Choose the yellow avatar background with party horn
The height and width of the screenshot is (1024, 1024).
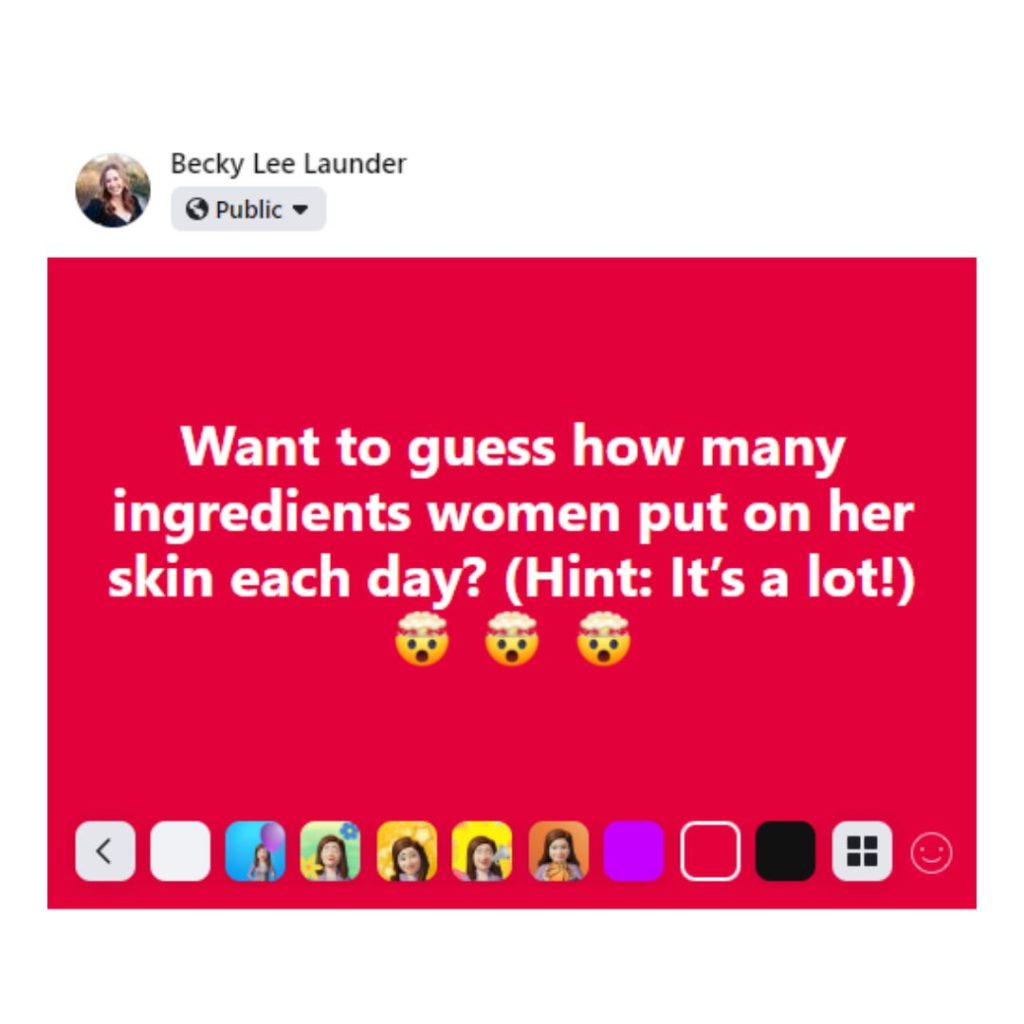coord(482,851)
